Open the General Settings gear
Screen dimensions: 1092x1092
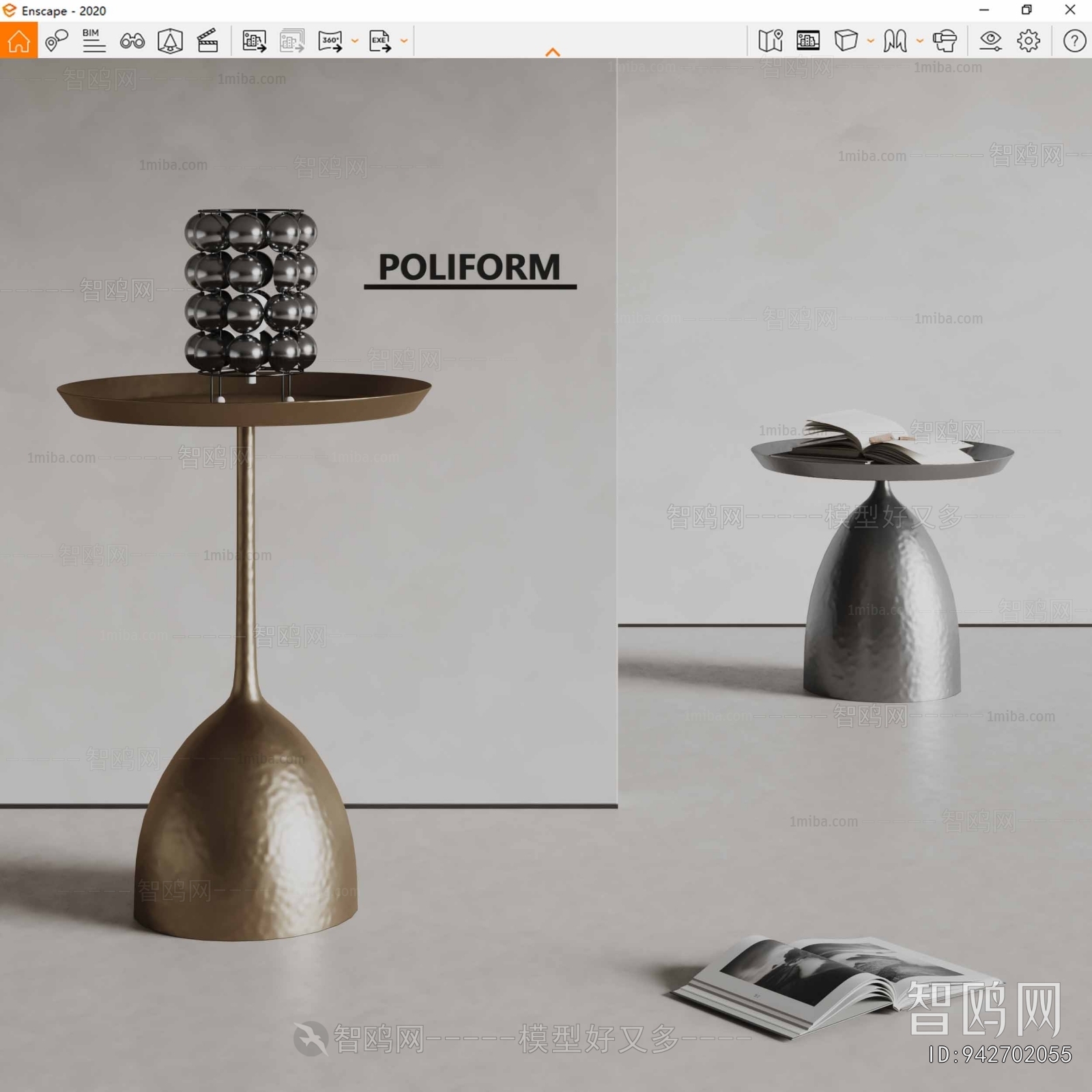[1029, 41]
